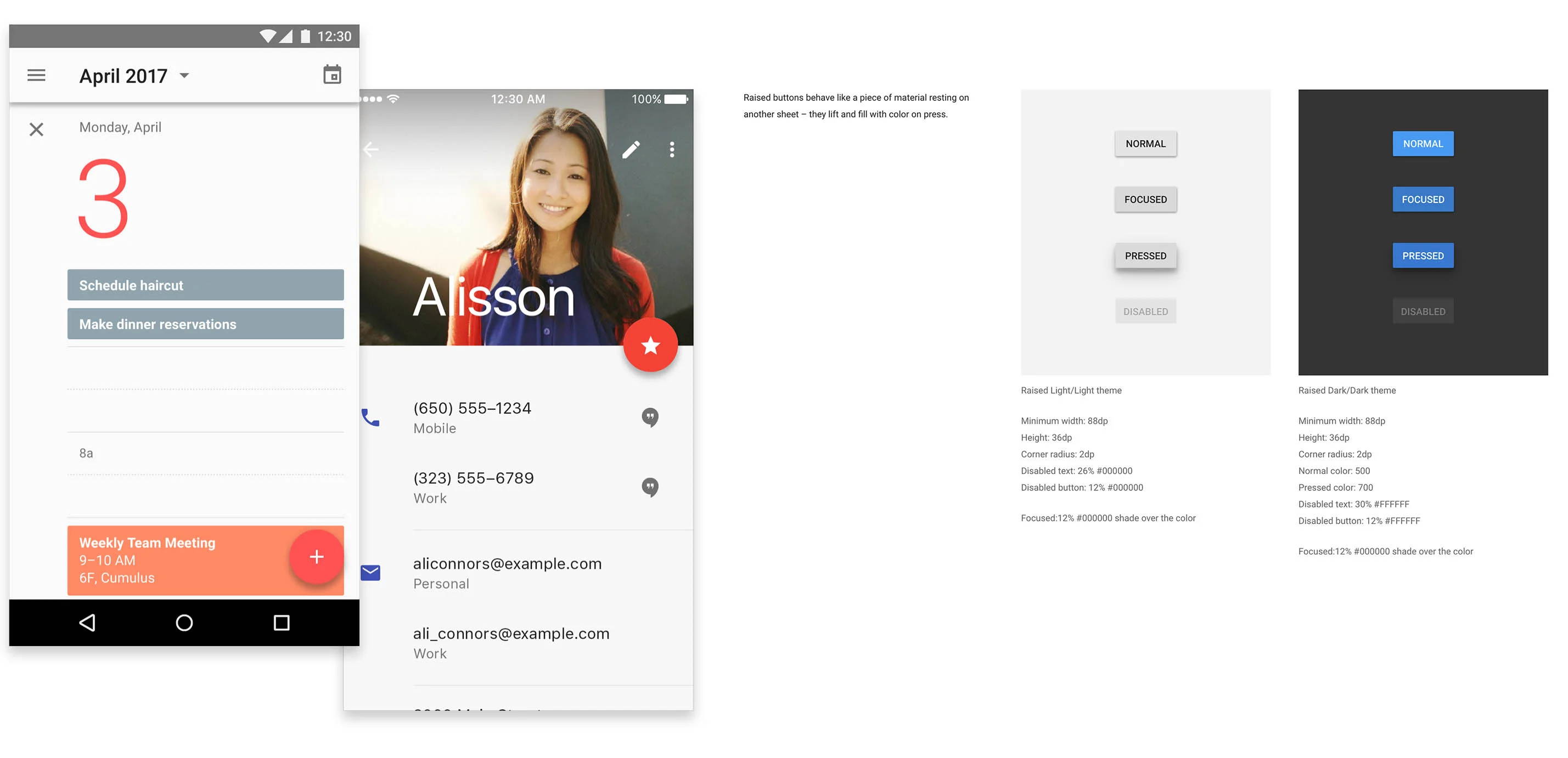
Task: Click the light theme DISABLED button
Action: point(1145,312)
